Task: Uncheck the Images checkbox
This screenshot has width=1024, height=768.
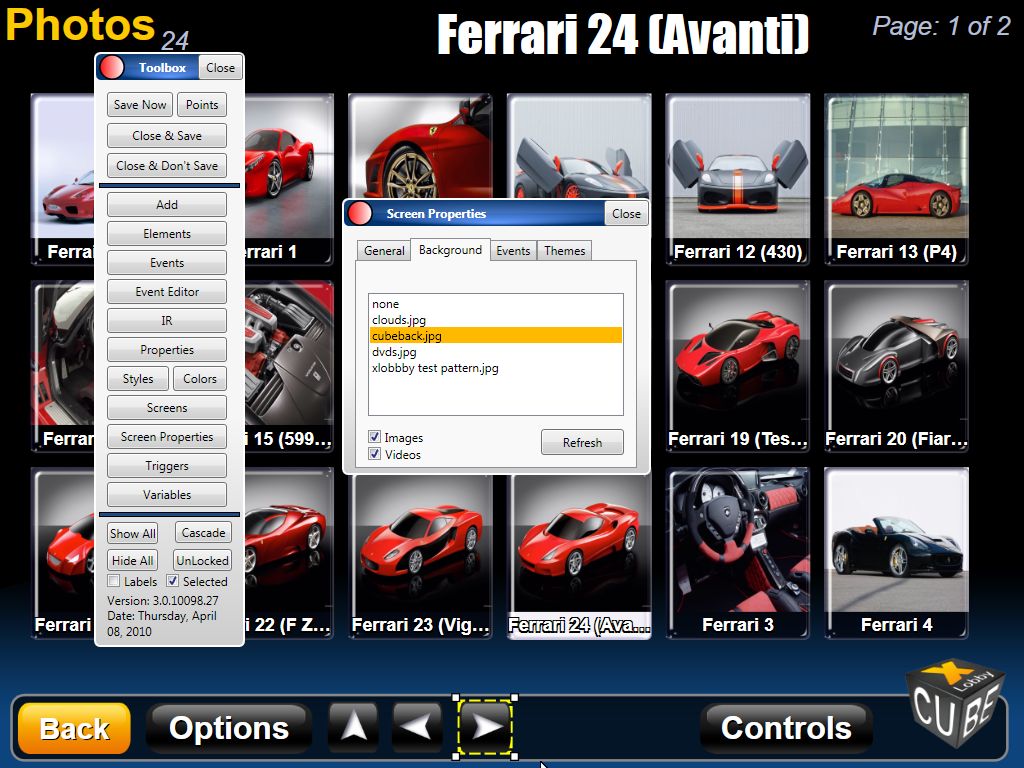Action: (374, 437)
